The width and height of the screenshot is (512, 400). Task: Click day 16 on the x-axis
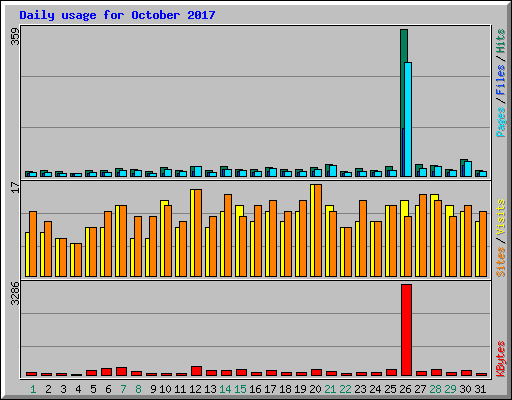tap(255, 389)
